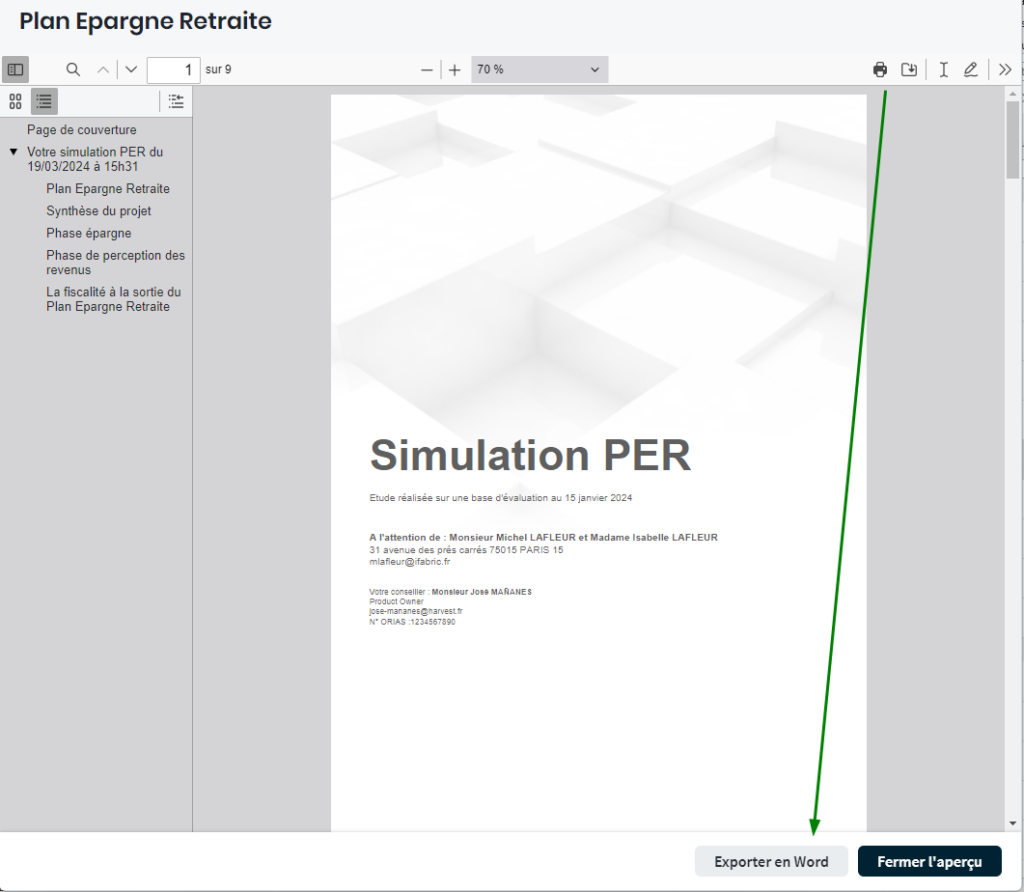Select the text annotation tool
Screen dimensions: 1024x892
943,70
